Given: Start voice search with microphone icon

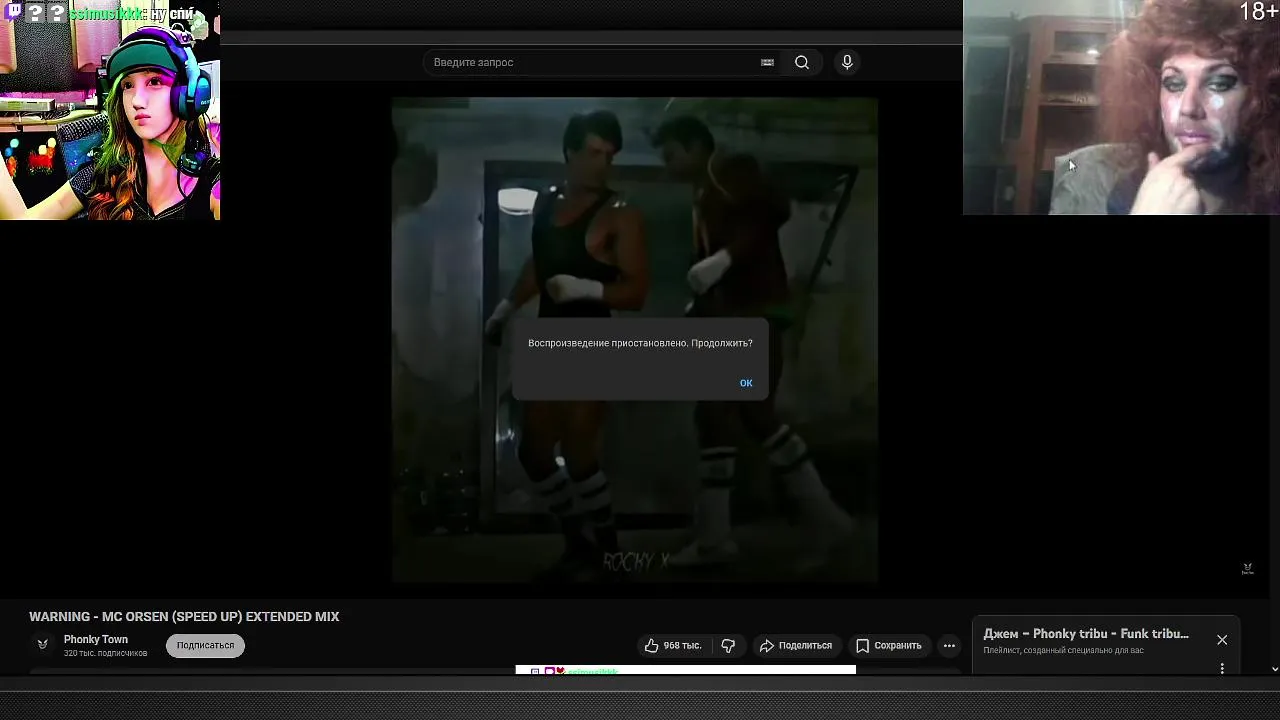Looking at the screenshot, I should (847, 62).
